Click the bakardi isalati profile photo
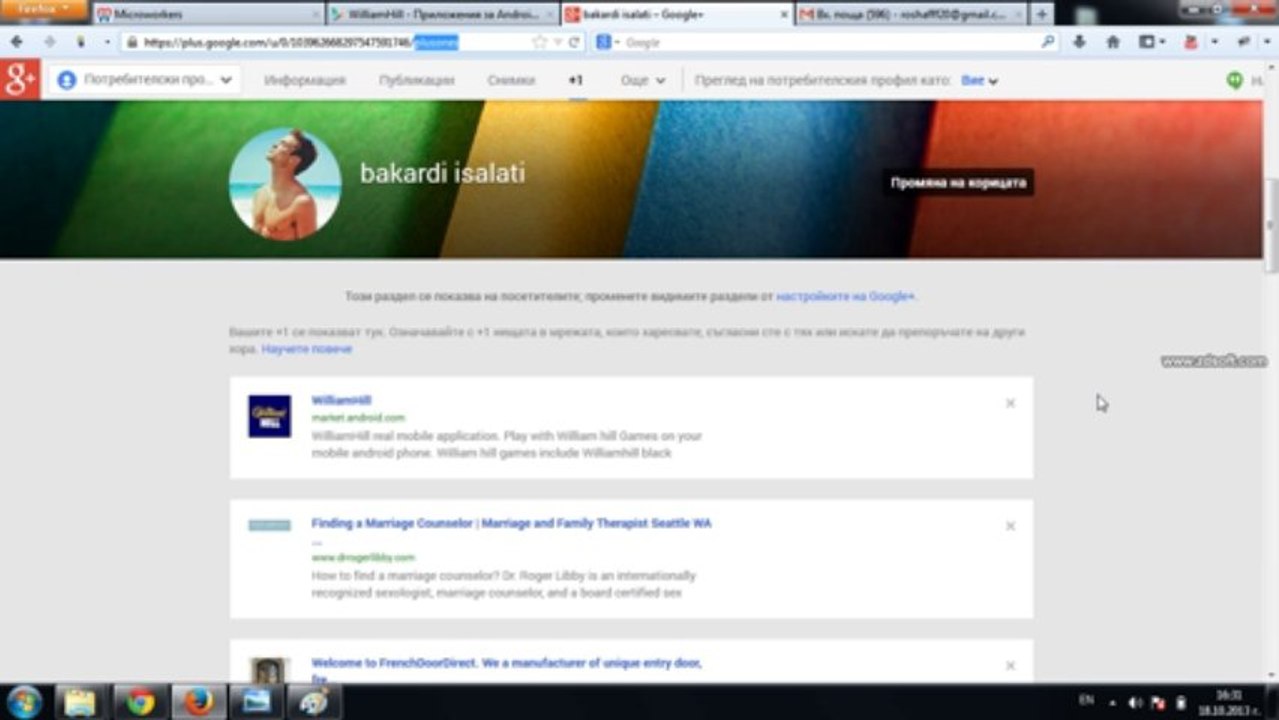Viewport: 1279px width, 720px height. (x=285, y=184)
